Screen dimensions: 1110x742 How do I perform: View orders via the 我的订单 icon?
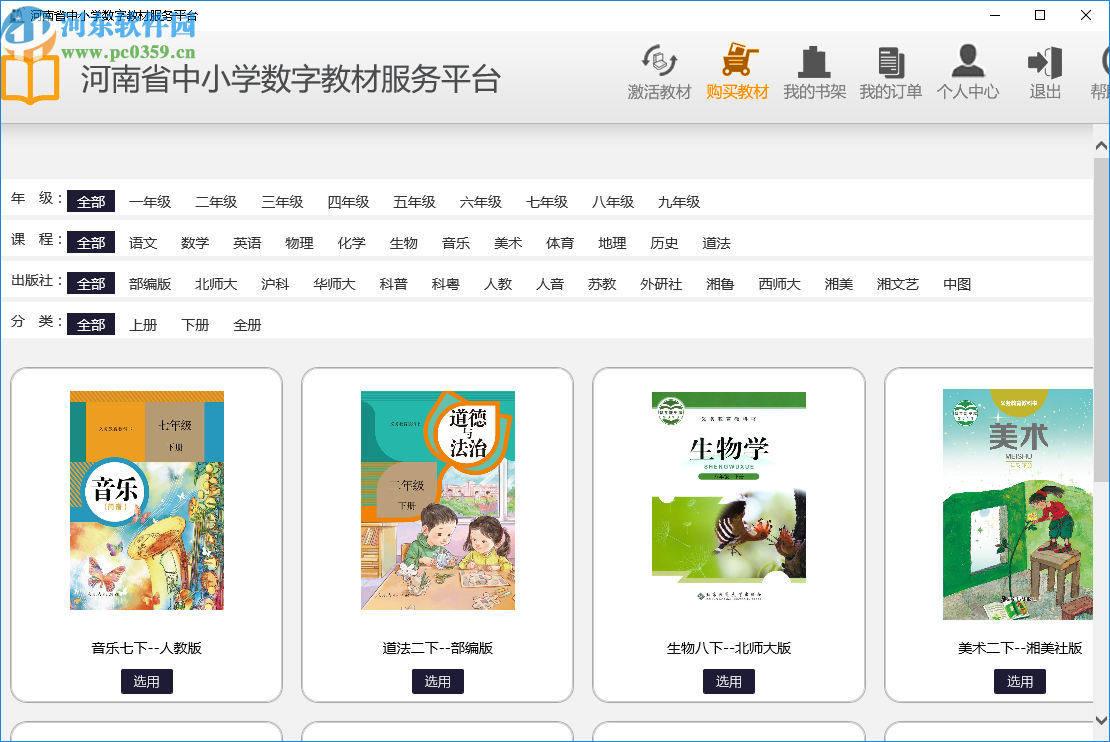(x=890, y=60)
